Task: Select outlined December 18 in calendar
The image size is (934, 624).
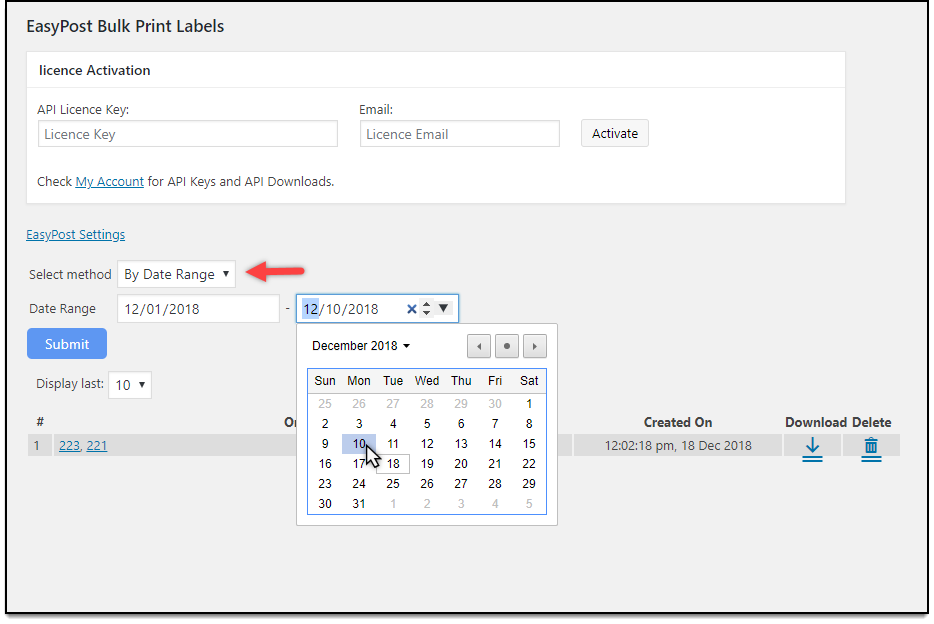Action: [x=393, y=464]
